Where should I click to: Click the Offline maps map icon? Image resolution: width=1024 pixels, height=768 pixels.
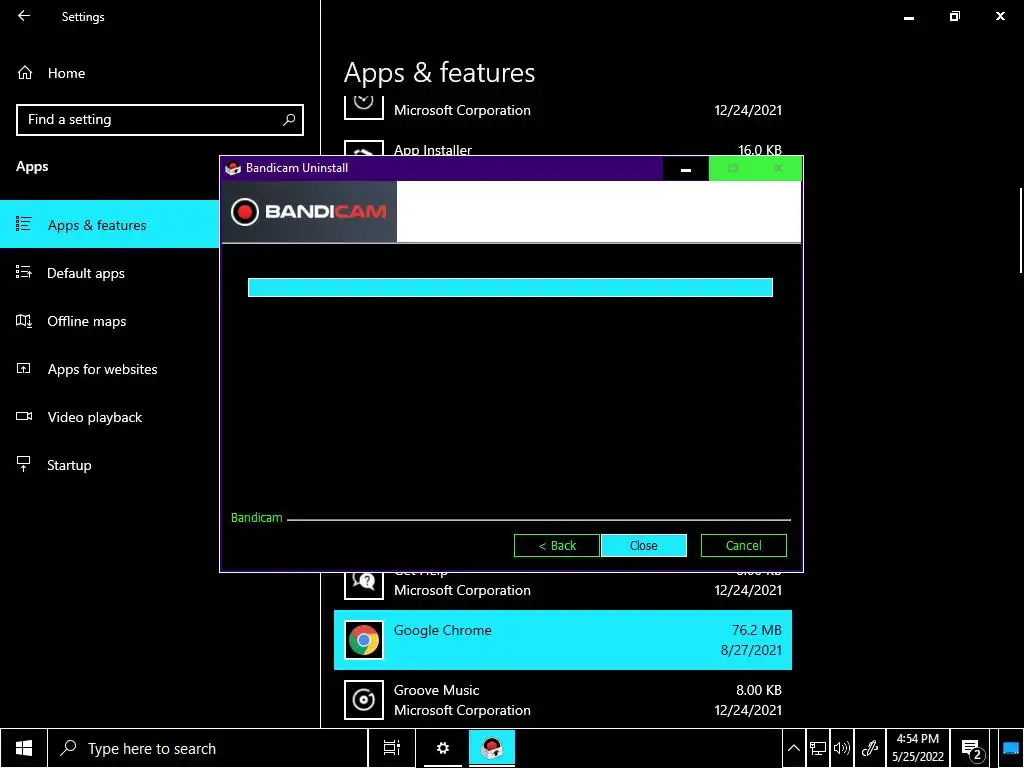[24, 321]
